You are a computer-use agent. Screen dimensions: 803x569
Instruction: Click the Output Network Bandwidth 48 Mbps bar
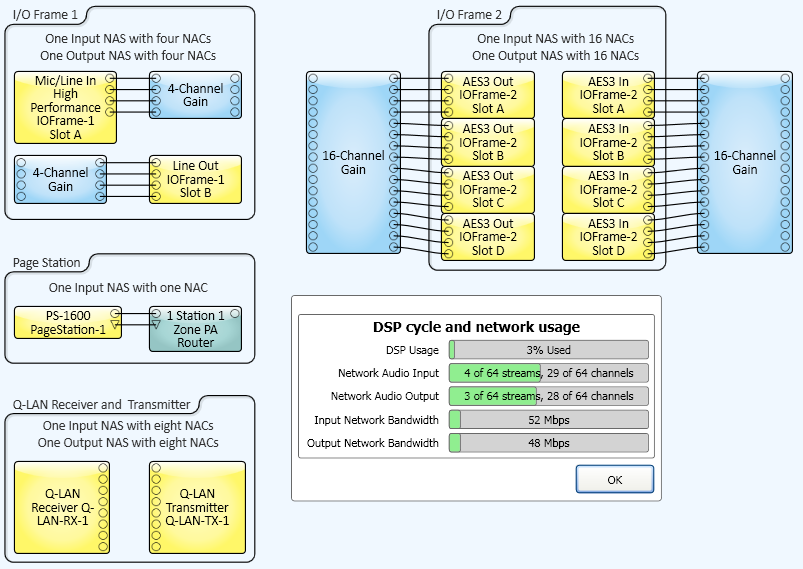[x=548, y=443]
